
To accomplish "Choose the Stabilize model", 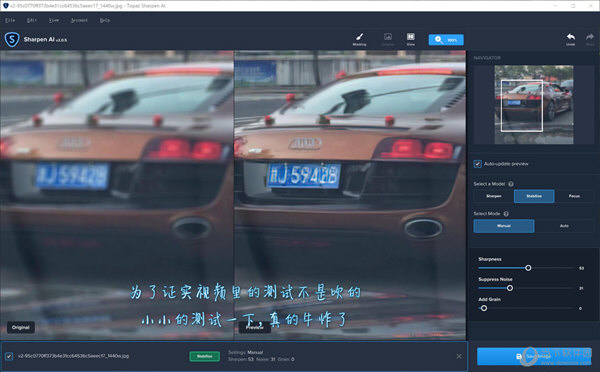I will click(x=534, y=196).
